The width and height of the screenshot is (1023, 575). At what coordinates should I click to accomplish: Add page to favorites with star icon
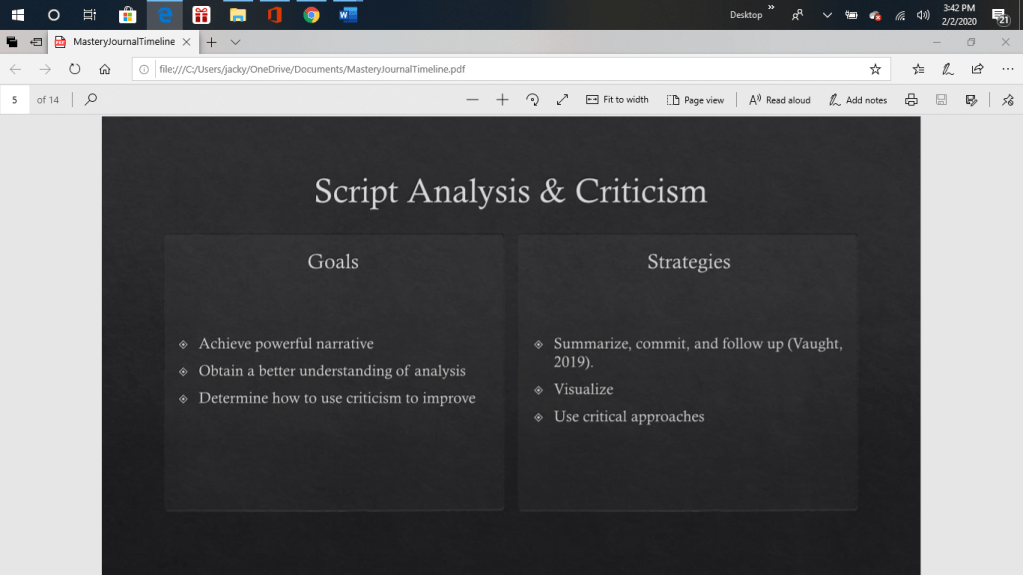[x=875, y=69]
